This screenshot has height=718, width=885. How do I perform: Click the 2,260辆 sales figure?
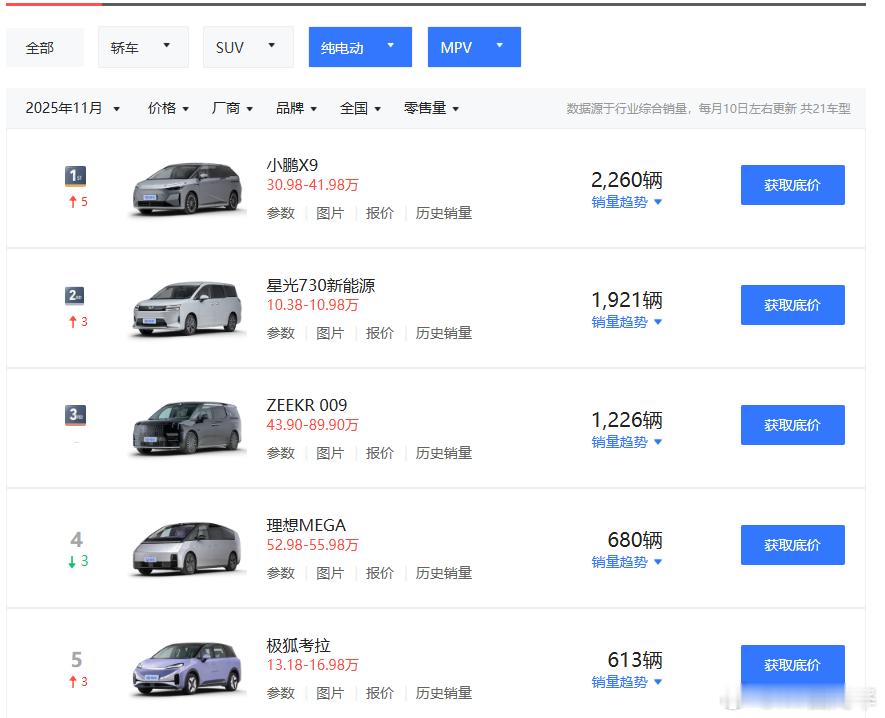[x=626, y=180]
